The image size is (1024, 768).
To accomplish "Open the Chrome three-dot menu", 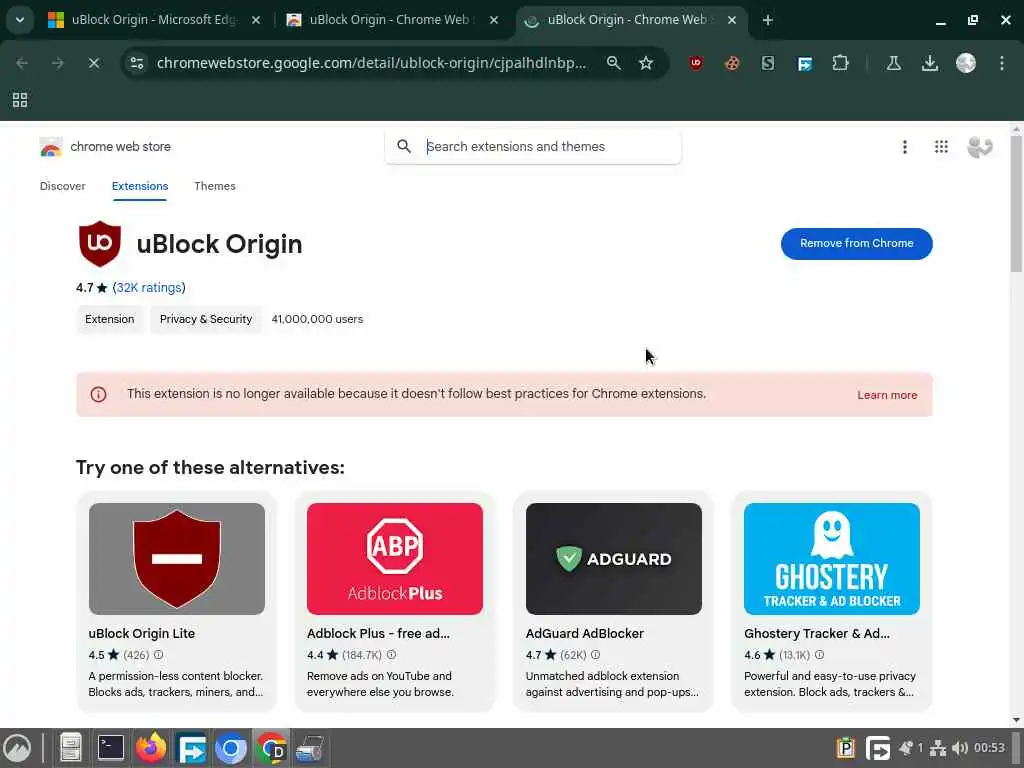I will tap(1002, 63).
